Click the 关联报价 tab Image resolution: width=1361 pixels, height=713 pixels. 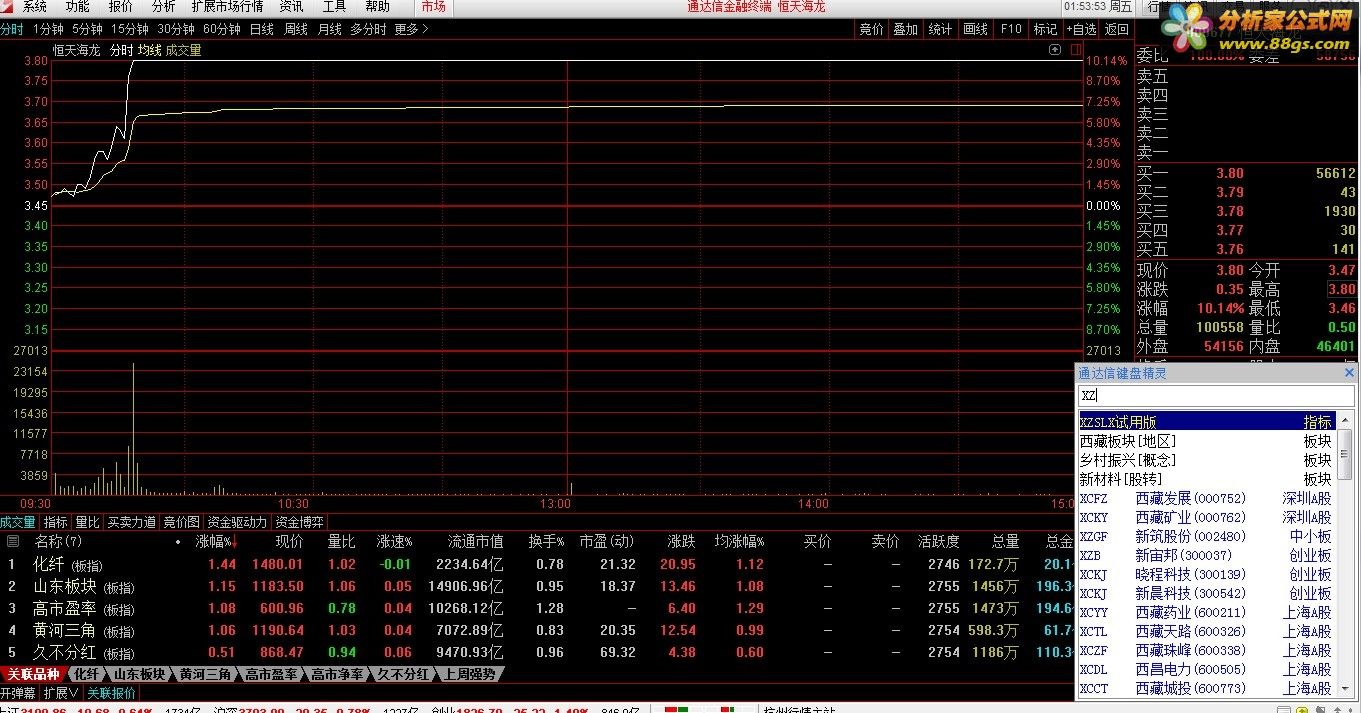pos(111,692)
